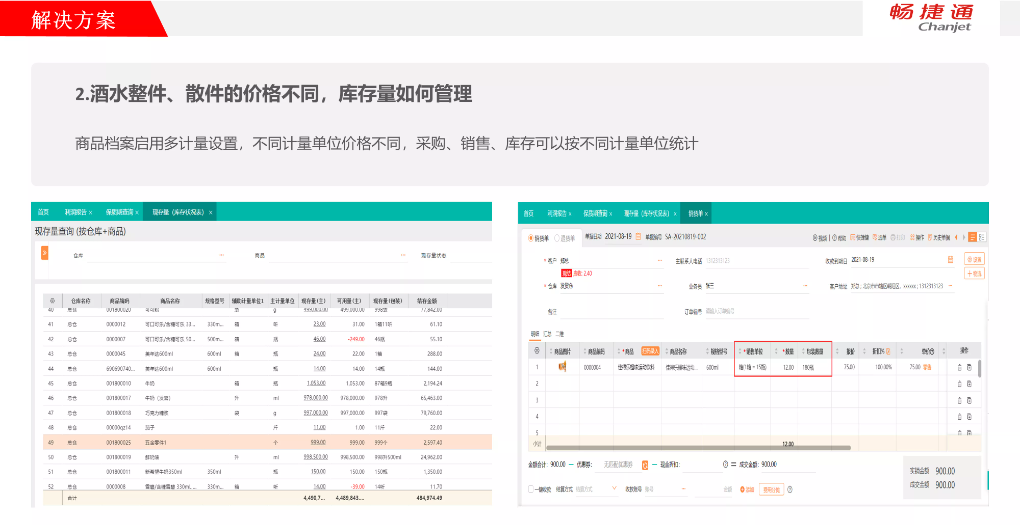This screenshot has height=525, width=1020.
Task: Click the orange icon in the 折扣% column header
Action: coord(888,351)
